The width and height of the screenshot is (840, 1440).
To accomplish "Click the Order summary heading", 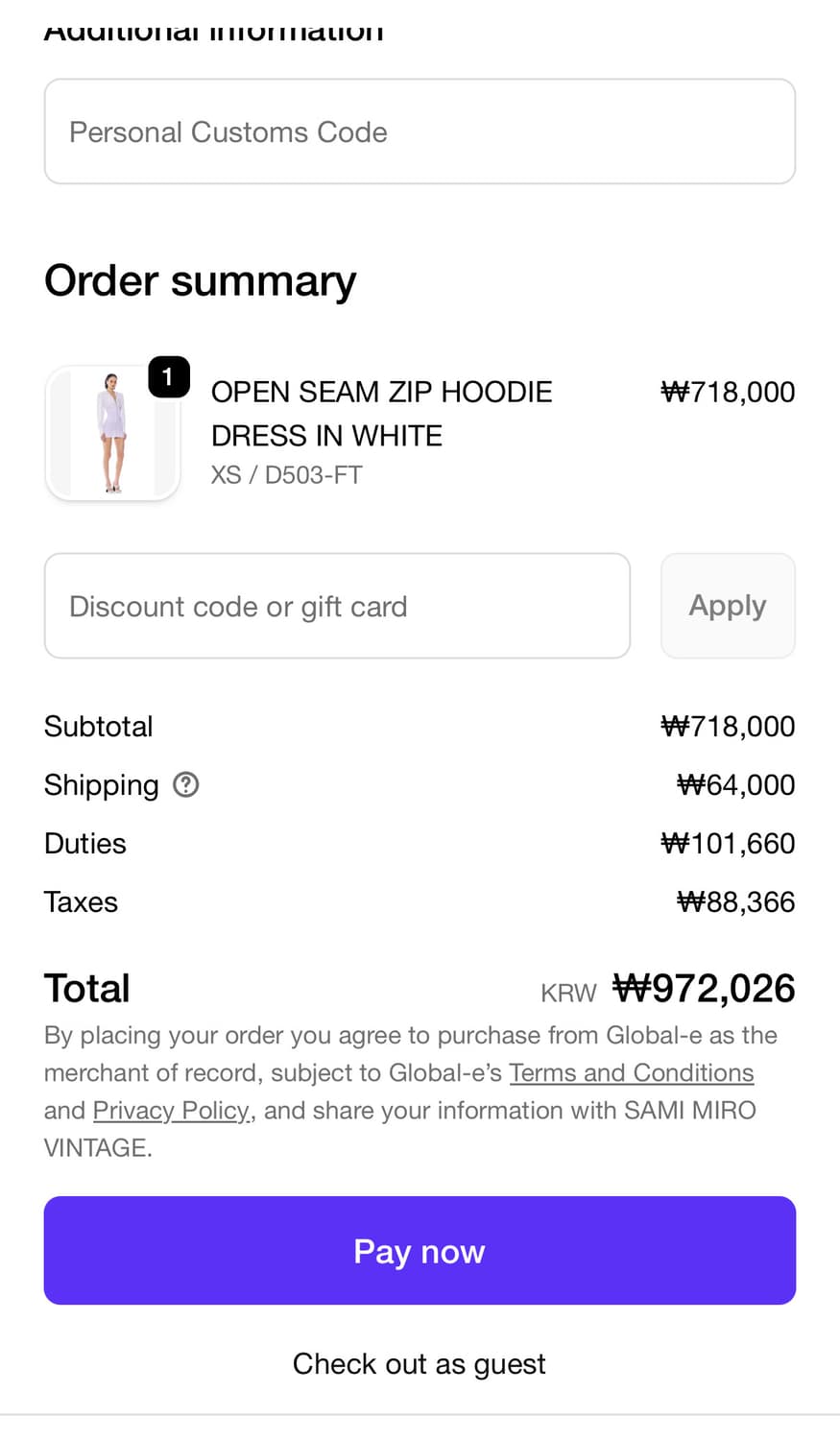I will (200, 280).
